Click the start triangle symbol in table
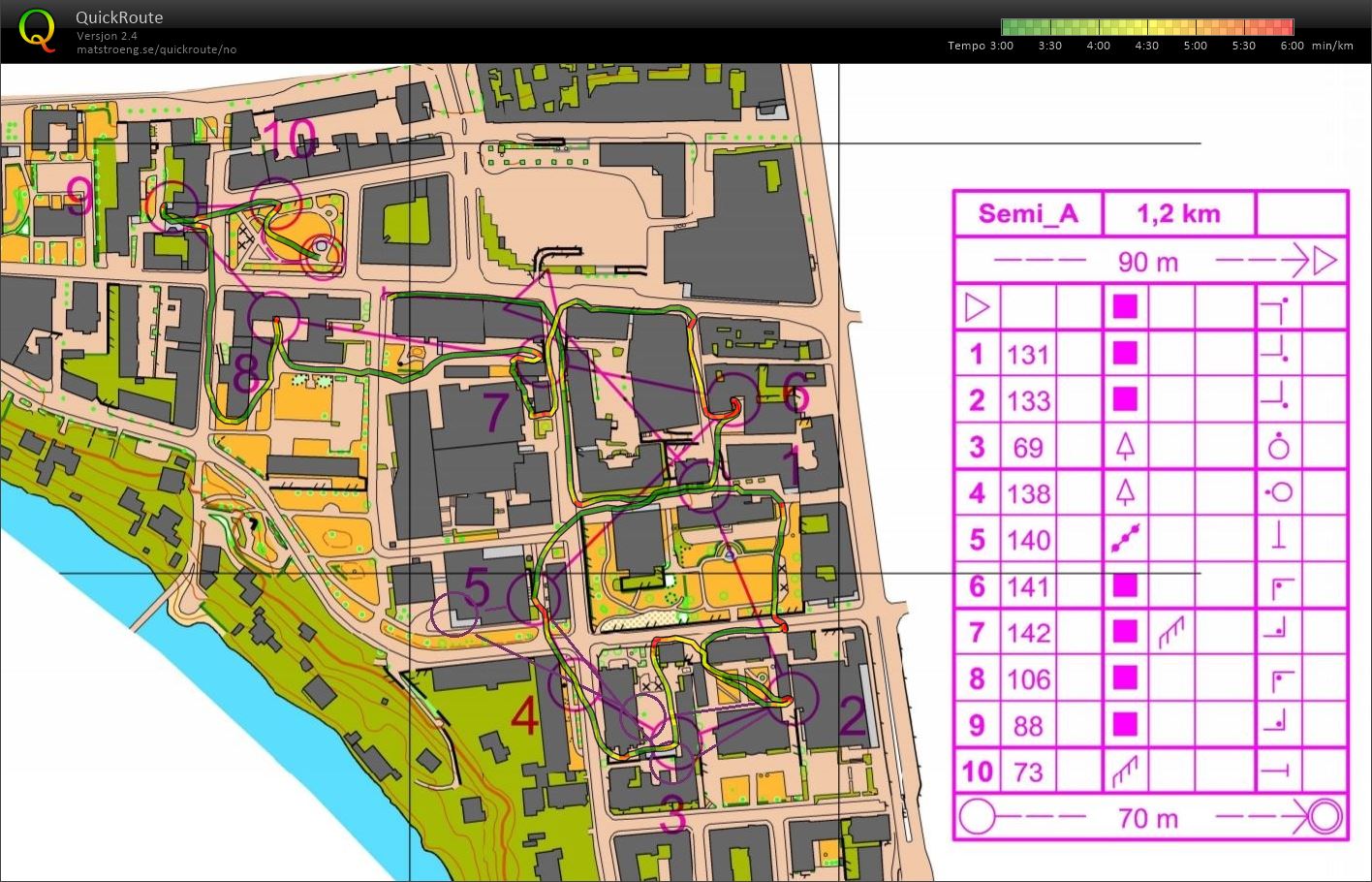 977,308
